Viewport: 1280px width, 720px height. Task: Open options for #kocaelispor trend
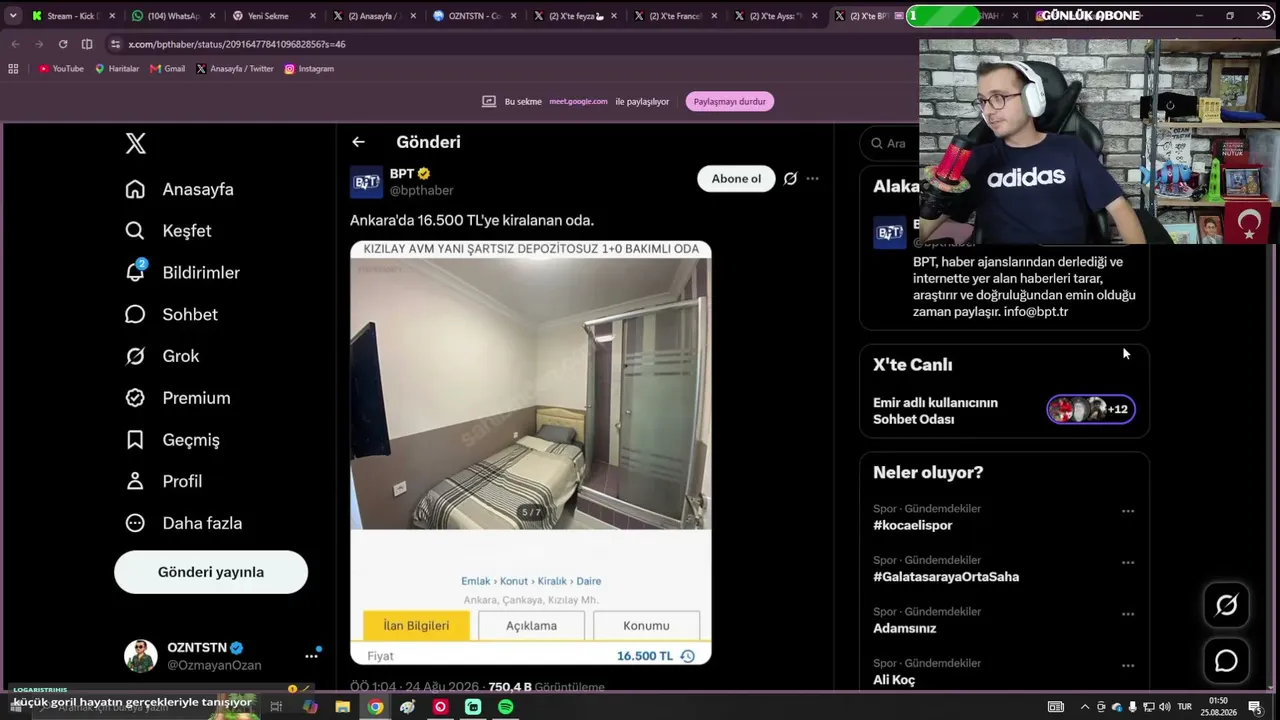click(x=1128, y=511)
